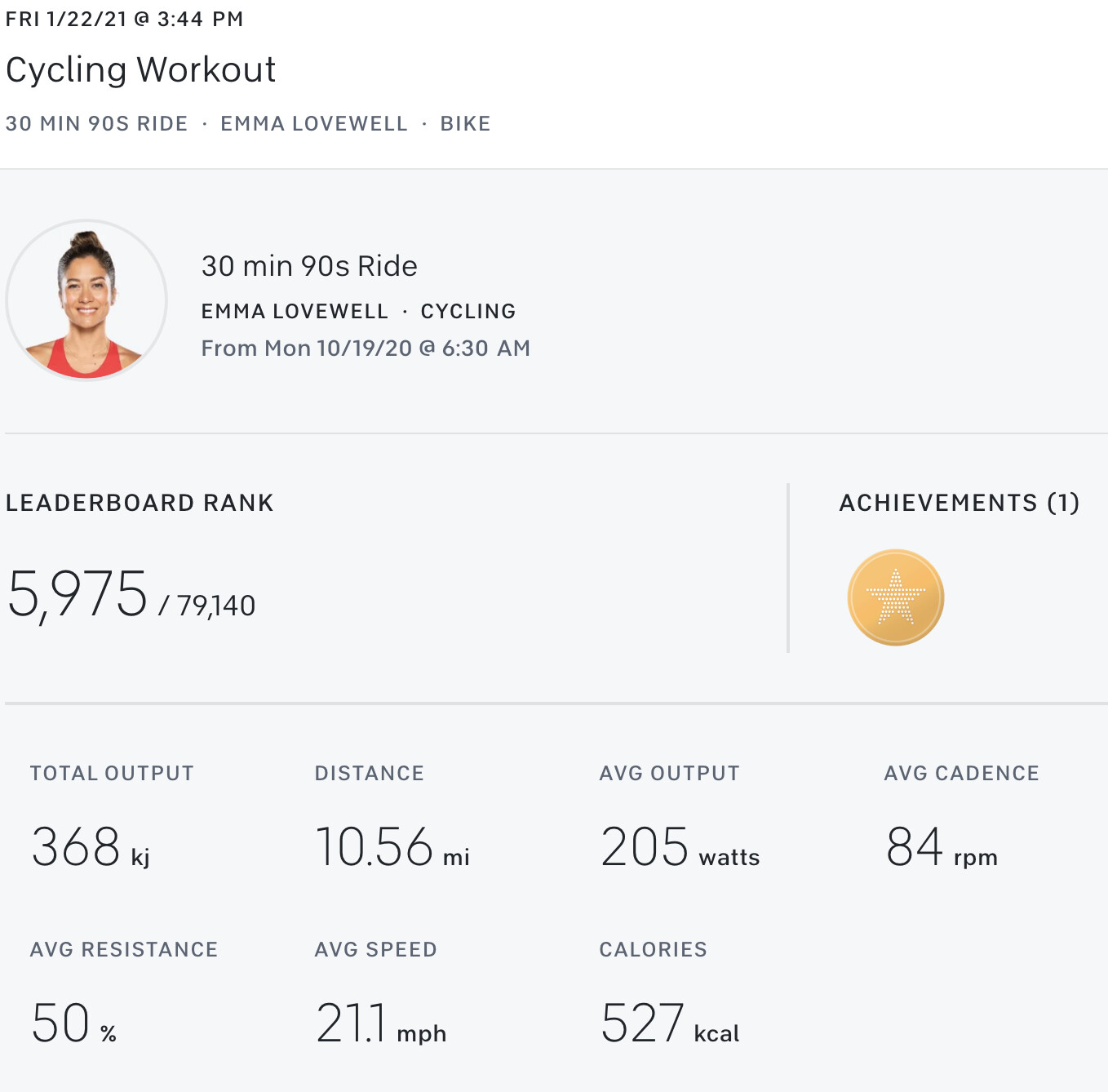Screen dimensions: 1108x1092
Task: Click the 527 kcal Calories value
Action: point(669,1023)
